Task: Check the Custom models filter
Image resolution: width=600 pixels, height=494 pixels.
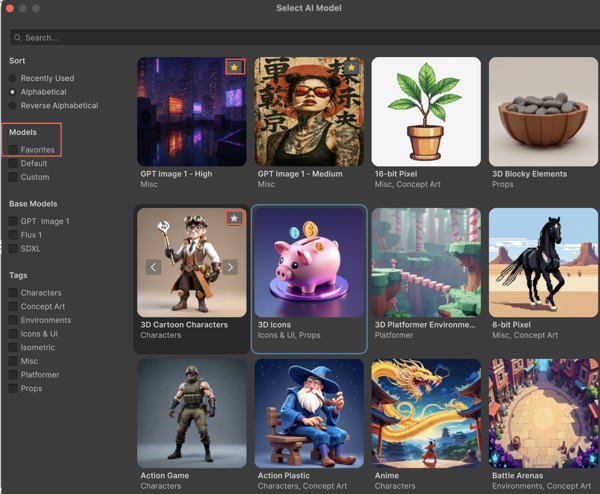Action: [13, 177]
